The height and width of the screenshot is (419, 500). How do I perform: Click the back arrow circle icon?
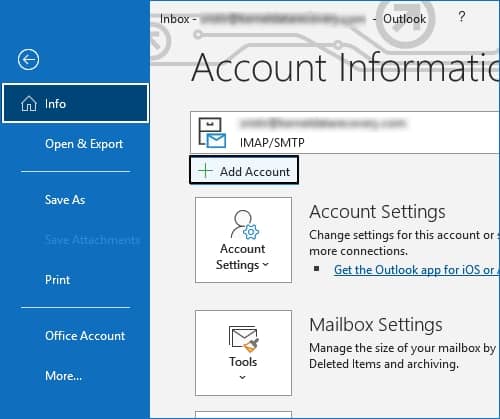click(x=28, y=60)
